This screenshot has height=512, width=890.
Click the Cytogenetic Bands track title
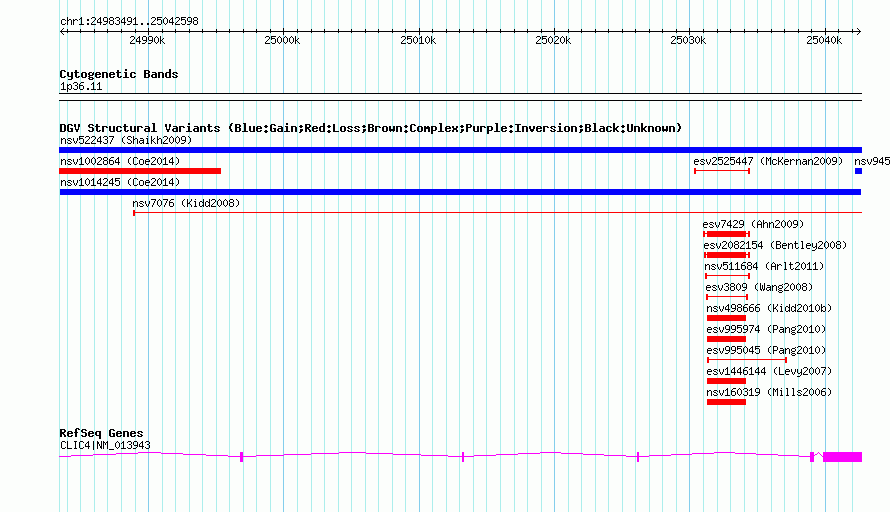(x=119, y=74)
